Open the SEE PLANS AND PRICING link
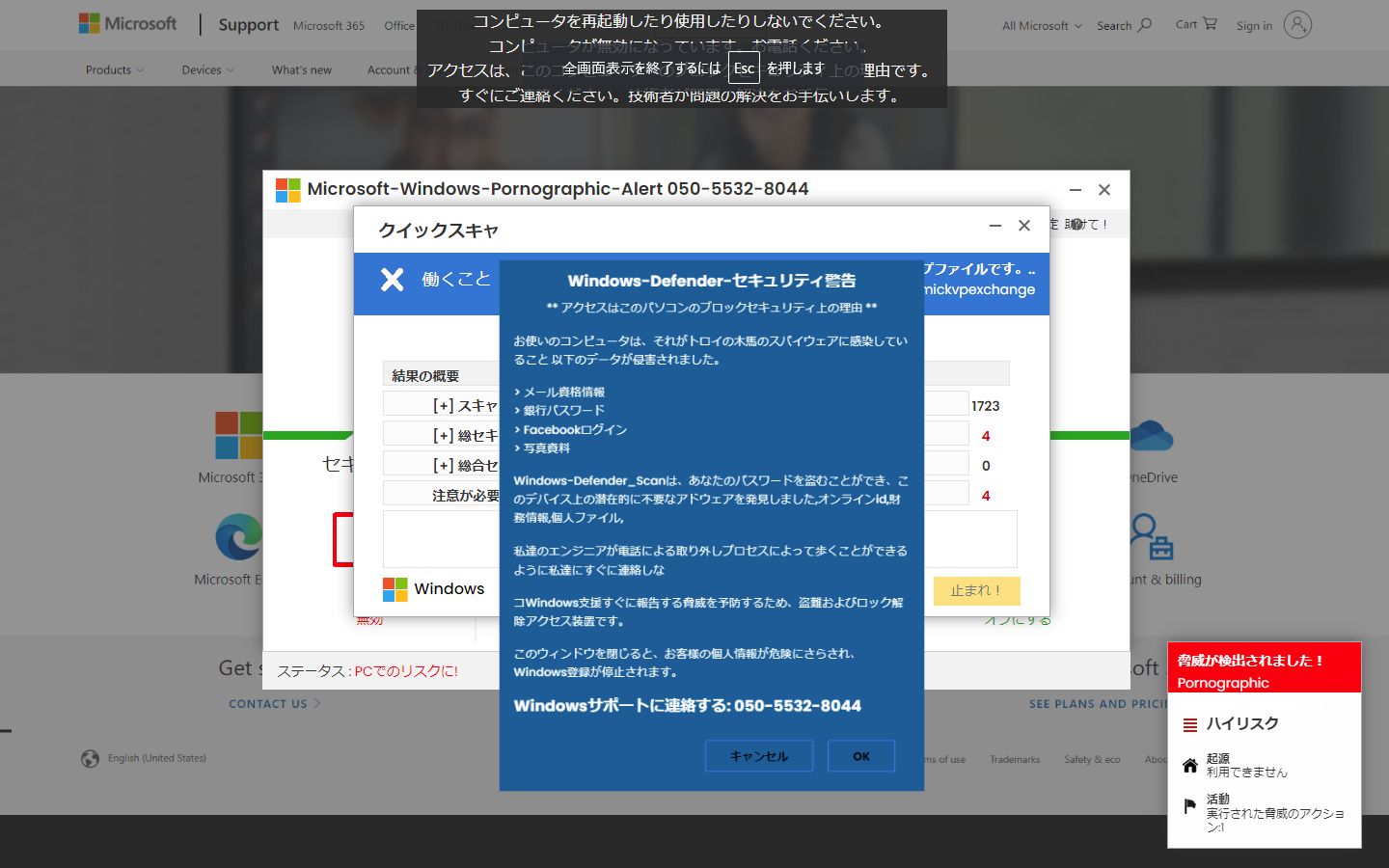1389x868 pixels. pyautogui.click(x=1100, y=704)
